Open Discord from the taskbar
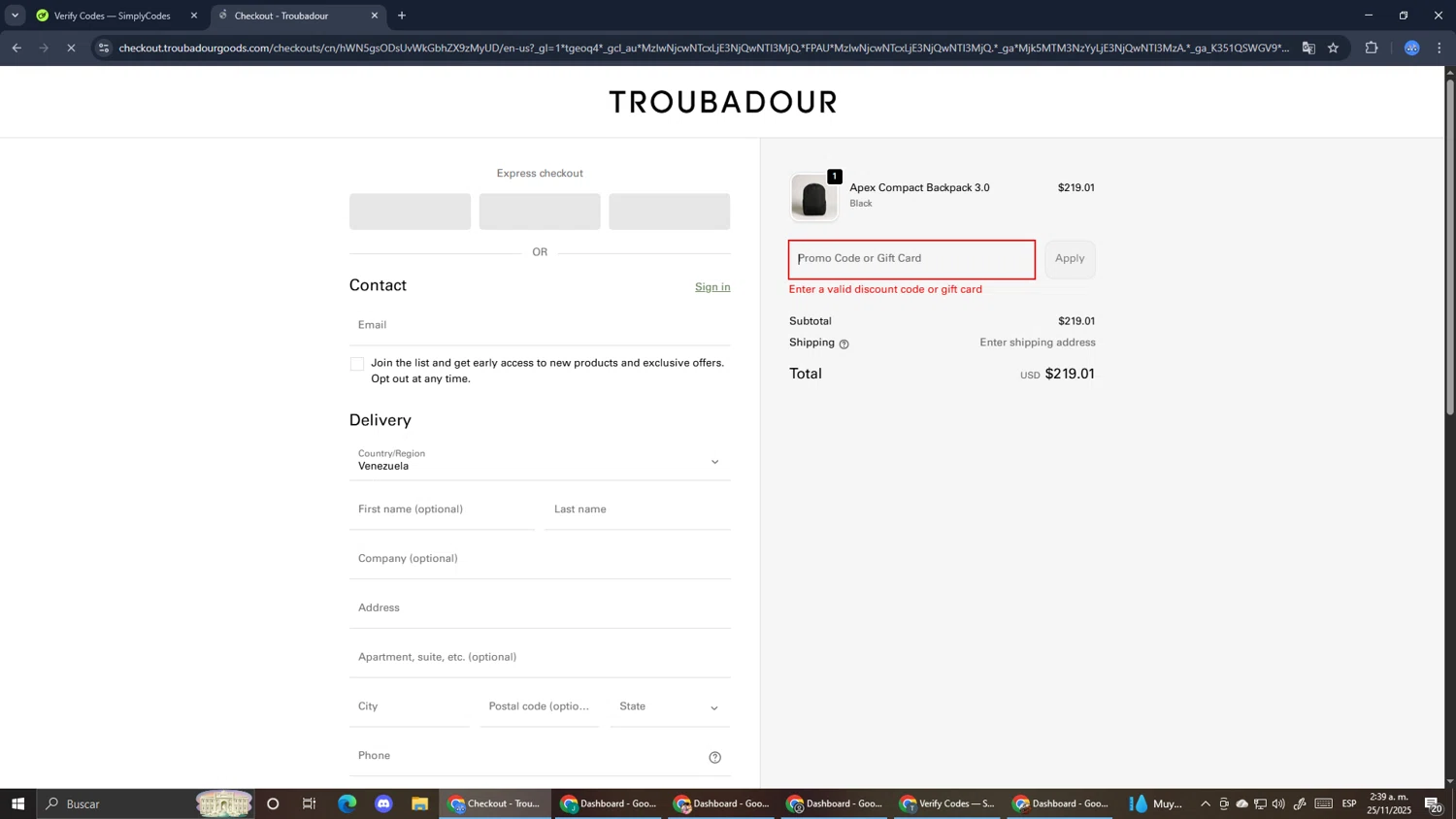This screenshot has width=1456, height=819. (x=383, y=803)
